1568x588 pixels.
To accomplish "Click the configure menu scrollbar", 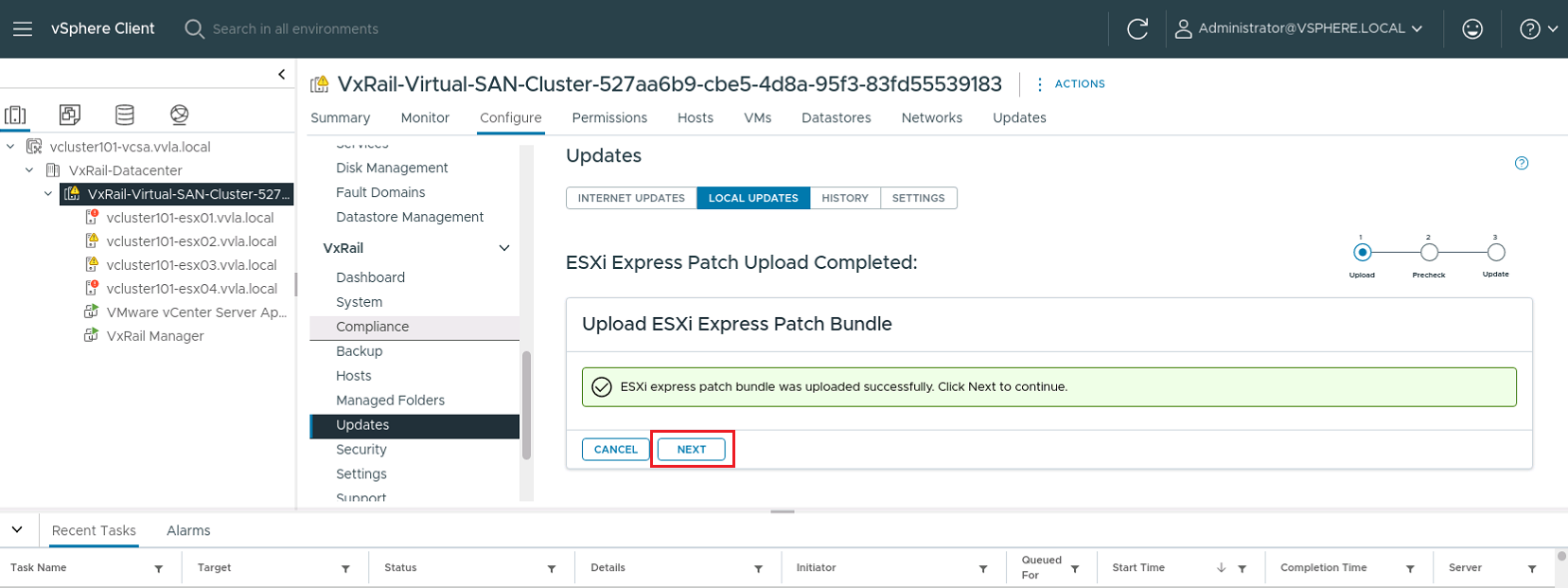I will [526, 405].
